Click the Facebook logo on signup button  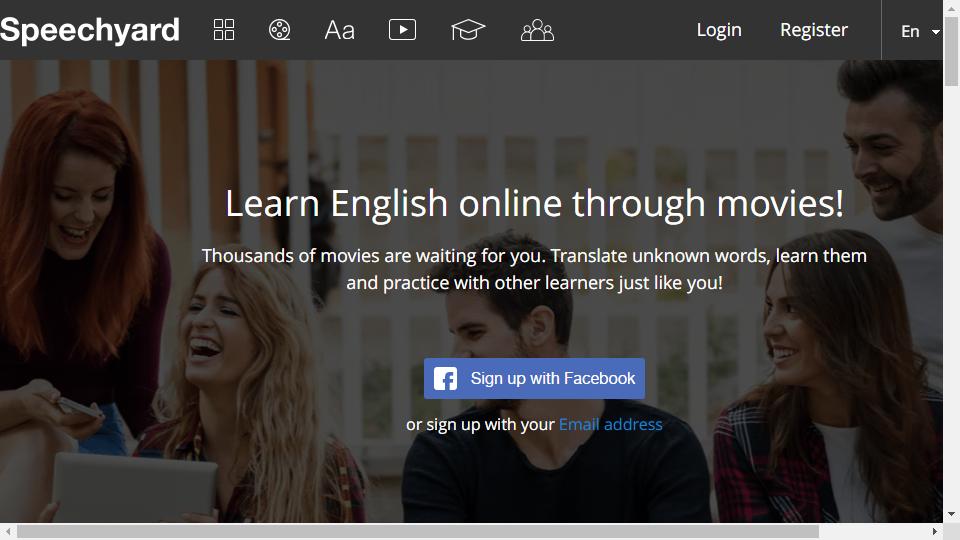(x=446, y=378)
